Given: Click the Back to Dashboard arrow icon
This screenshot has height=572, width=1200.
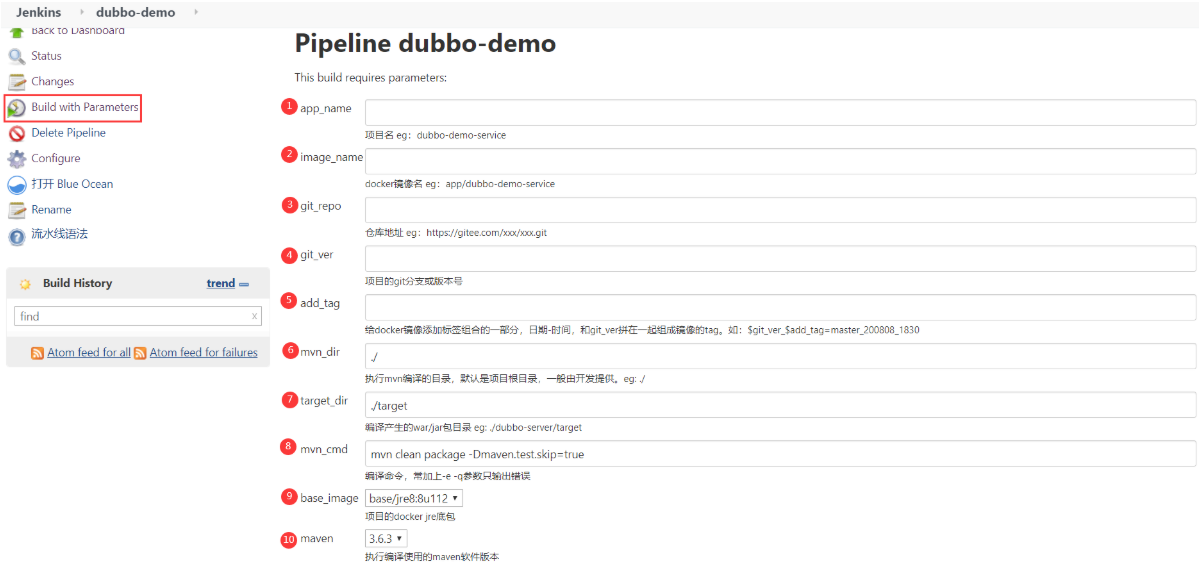Looking at the screenshot, I should [16, 32].
